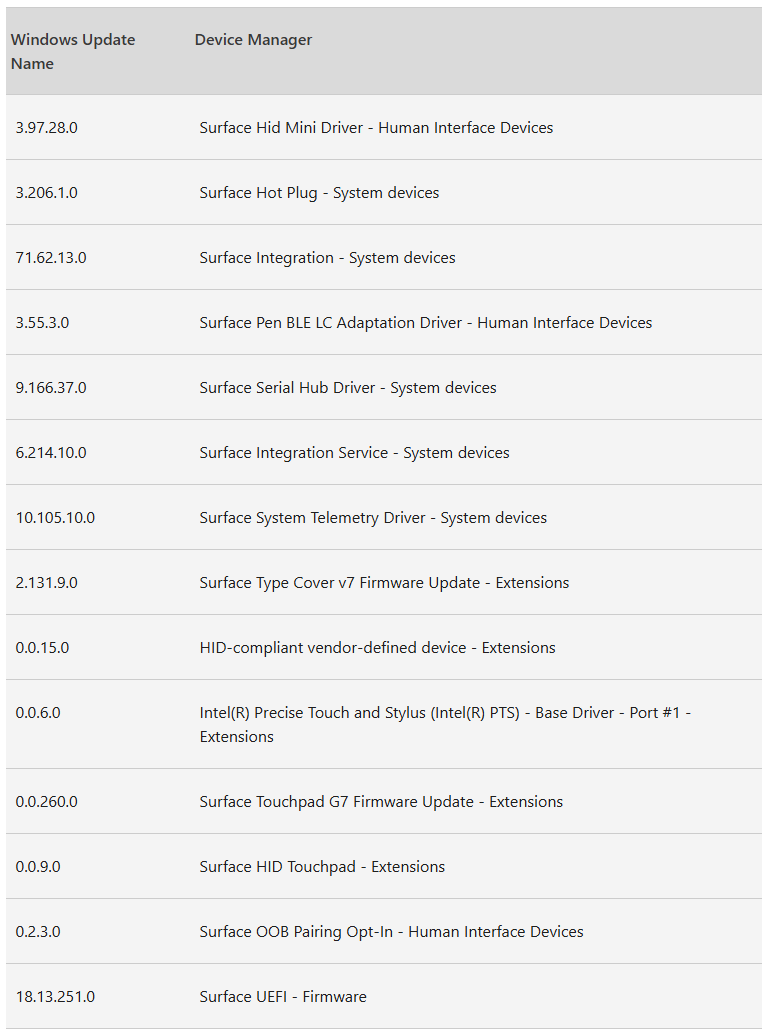Click Surface UEFI - Firmware entry

pyautogui.click(x=283, y=996)
